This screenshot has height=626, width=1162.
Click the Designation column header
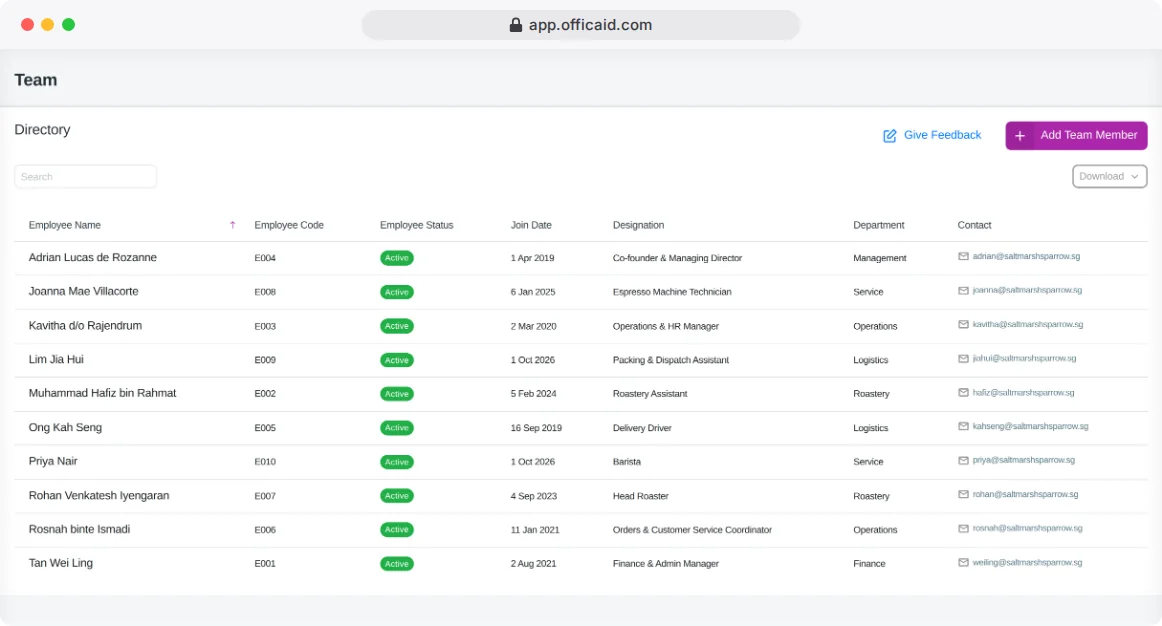638,225
